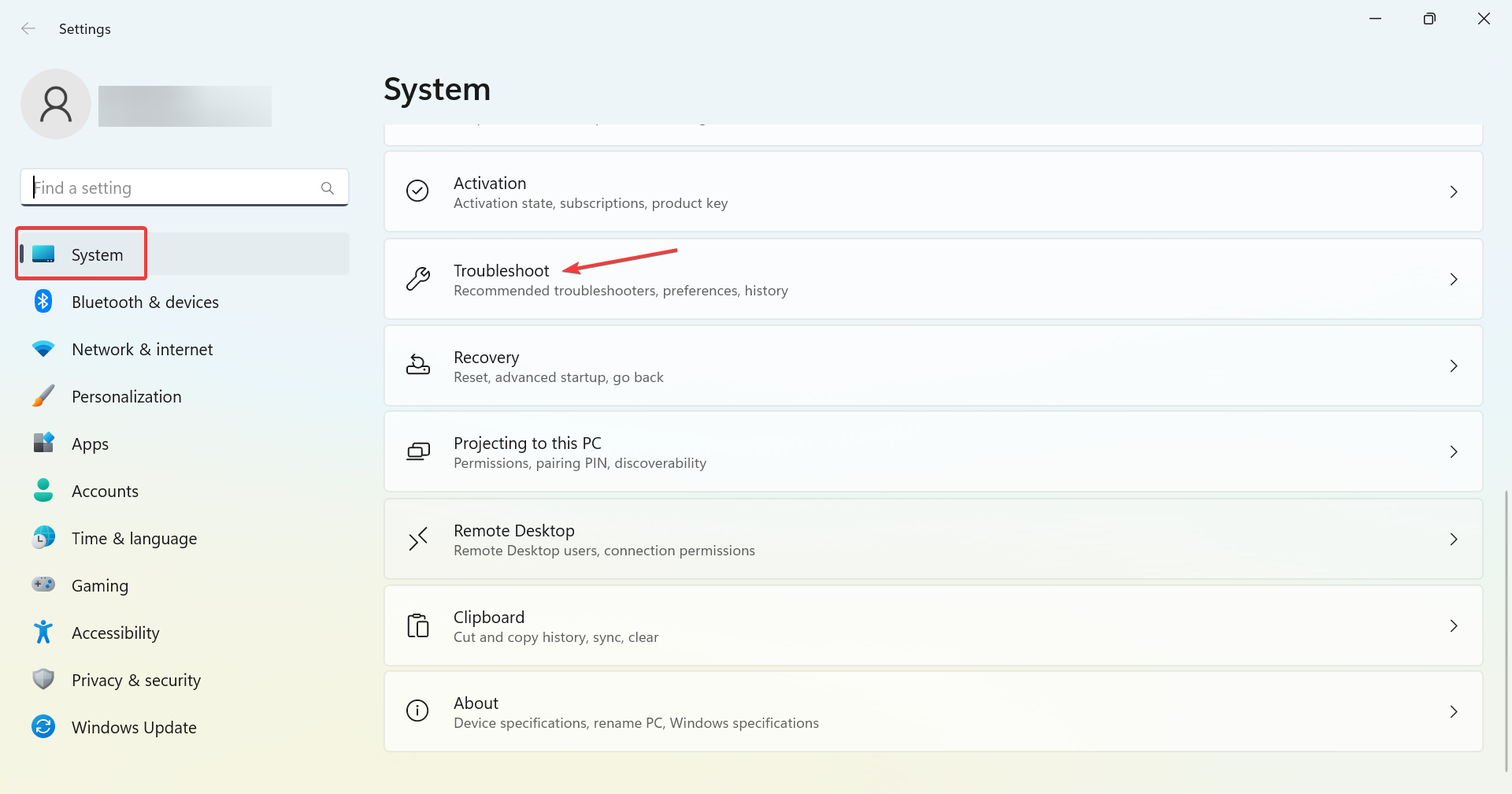Image resolution: width=1512 pixels, height=794 pixels.
Task: Go to Network & internet
Action: click(184, 349)
